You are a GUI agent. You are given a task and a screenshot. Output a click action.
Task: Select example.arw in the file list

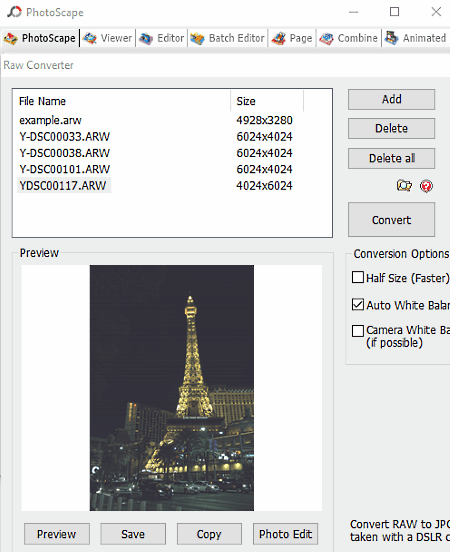pos(50,120)
